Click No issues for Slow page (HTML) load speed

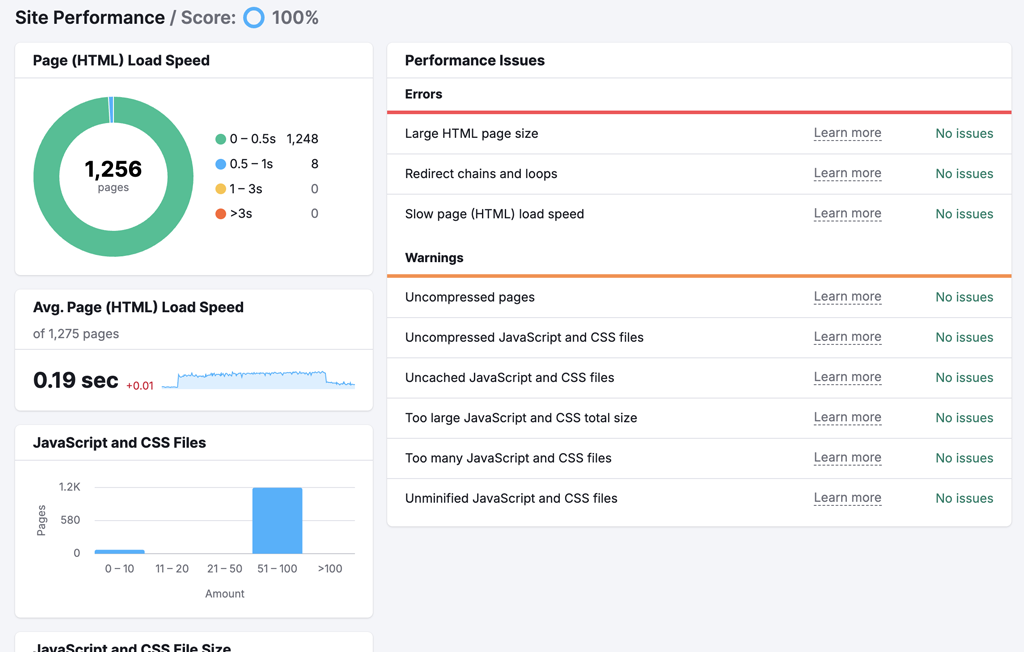pos(964,214)
